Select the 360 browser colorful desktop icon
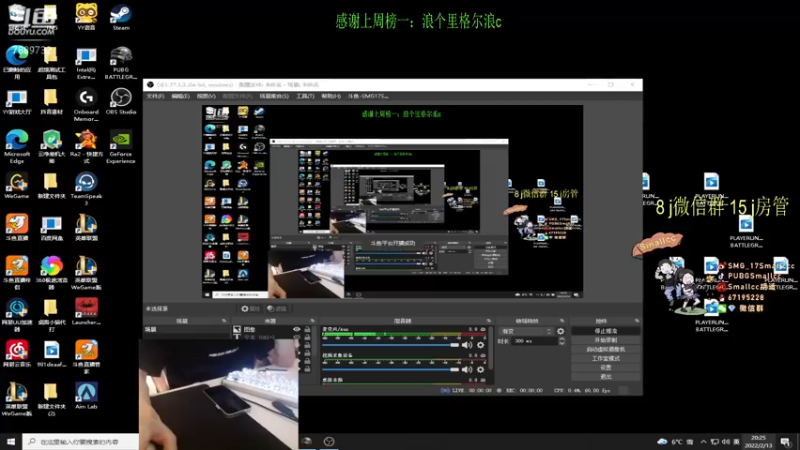This screenshot has width=800, height=450. (x=52, y=273)
